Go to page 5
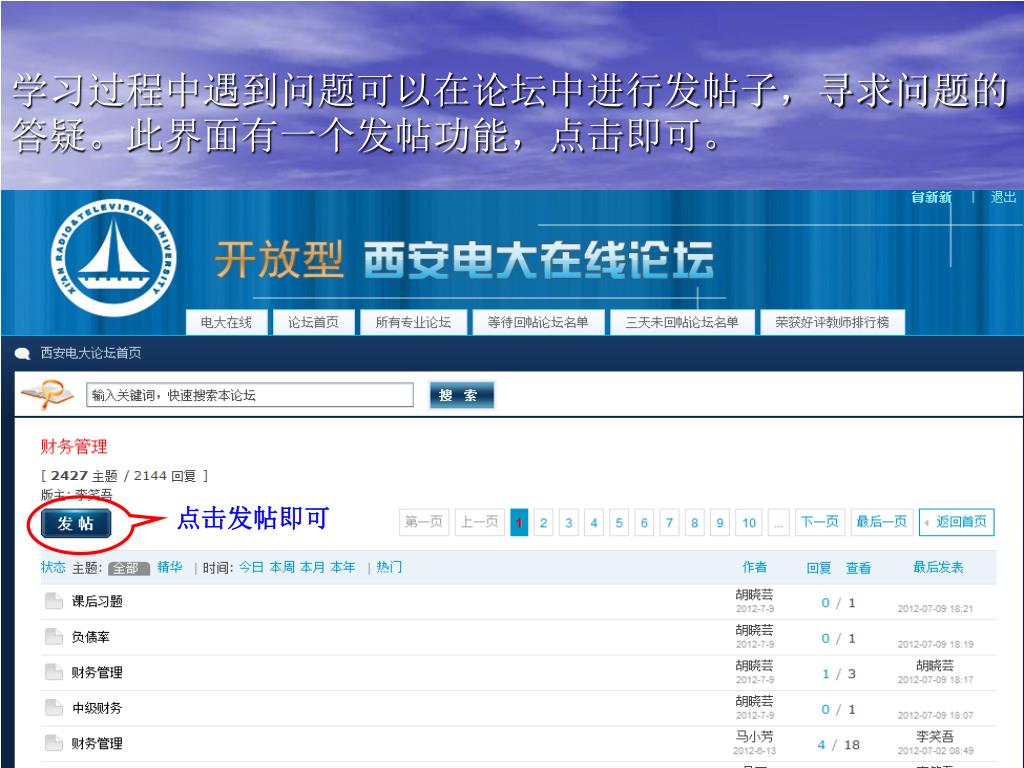 tap(619, 522)
